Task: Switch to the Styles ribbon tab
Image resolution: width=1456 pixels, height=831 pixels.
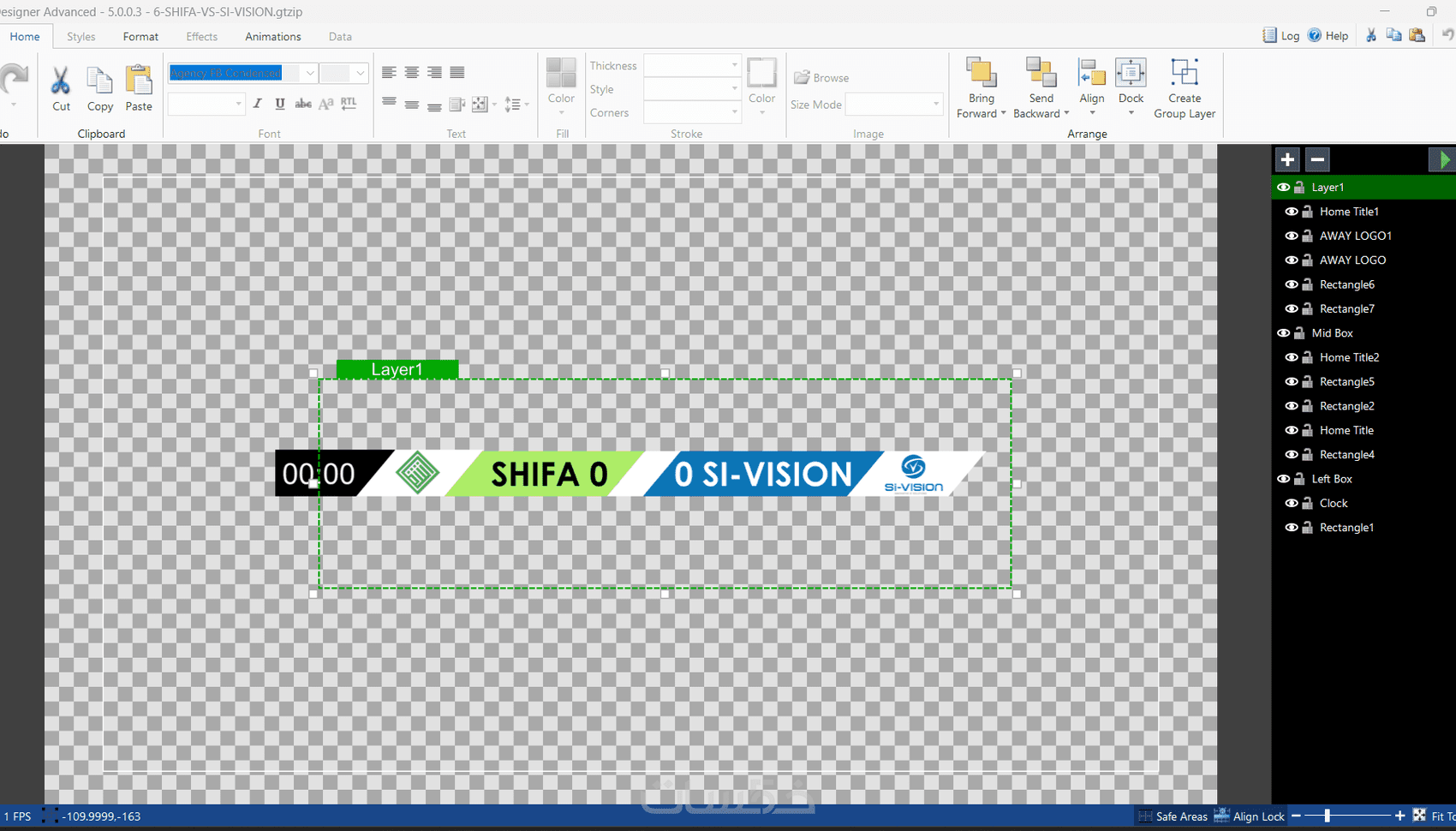Action: 81,37
